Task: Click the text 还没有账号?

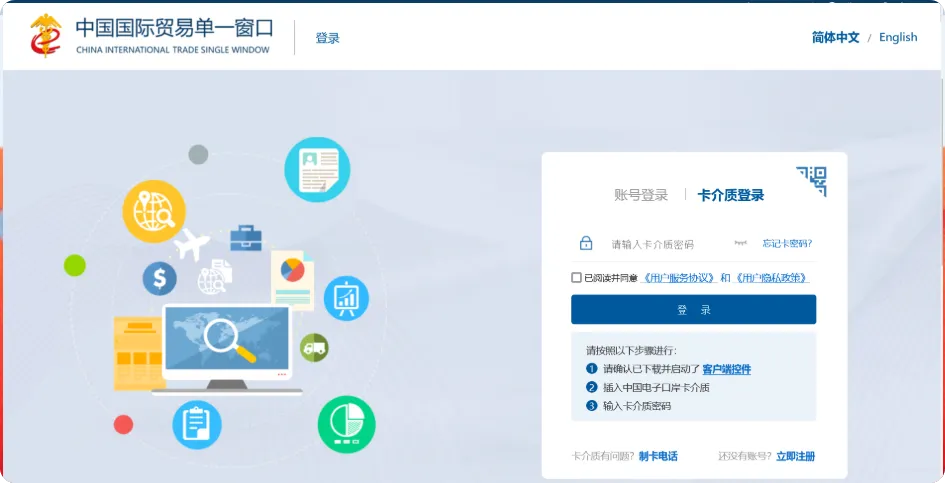Action: (745, 456)
